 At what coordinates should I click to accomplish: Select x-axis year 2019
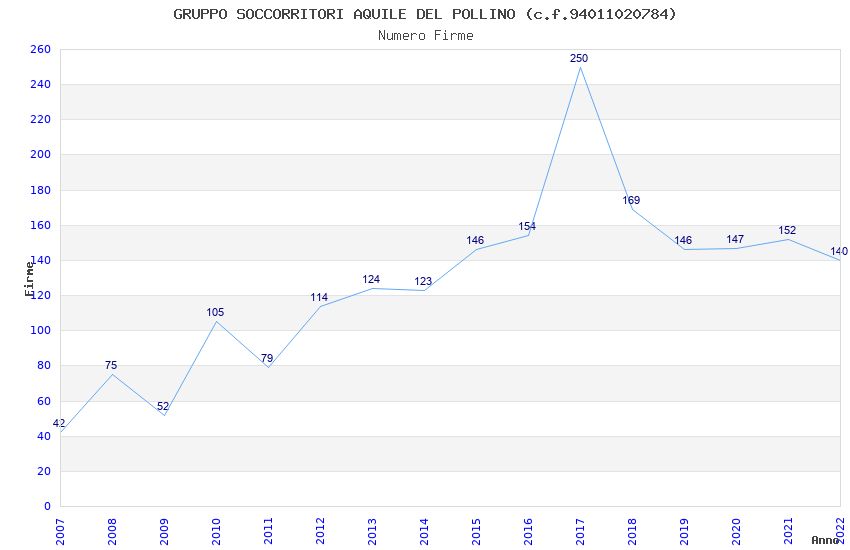(x=685, y=531)
